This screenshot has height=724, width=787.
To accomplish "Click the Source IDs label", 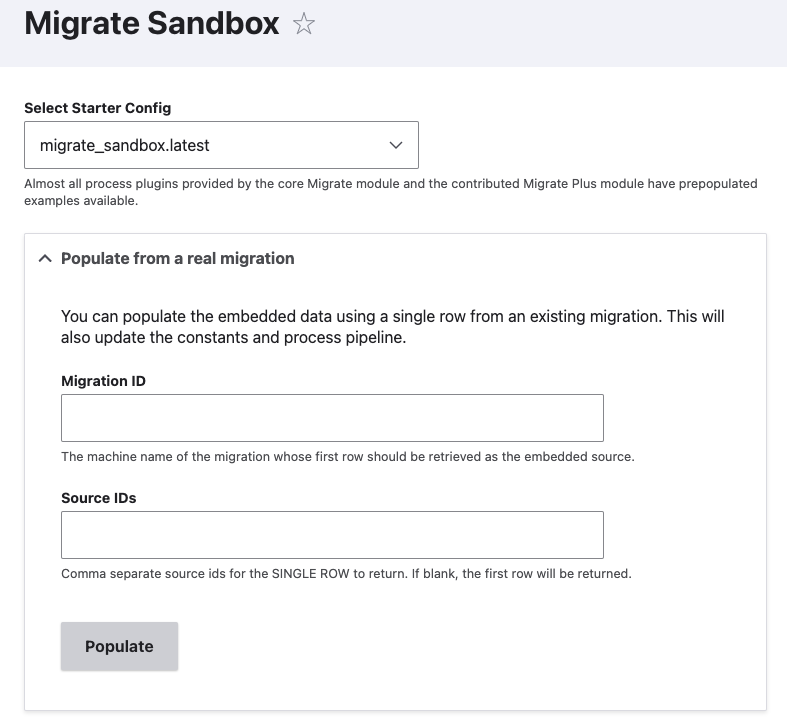I will pos(99,498).
